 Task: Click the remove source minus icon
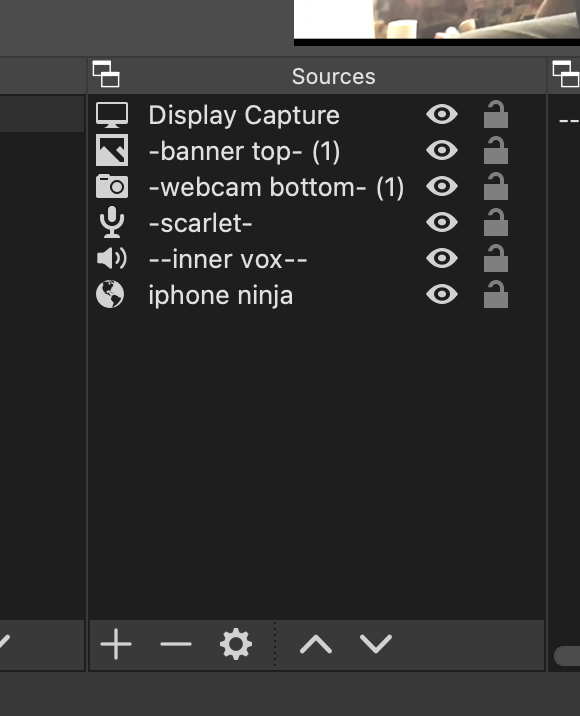(176, 644)
